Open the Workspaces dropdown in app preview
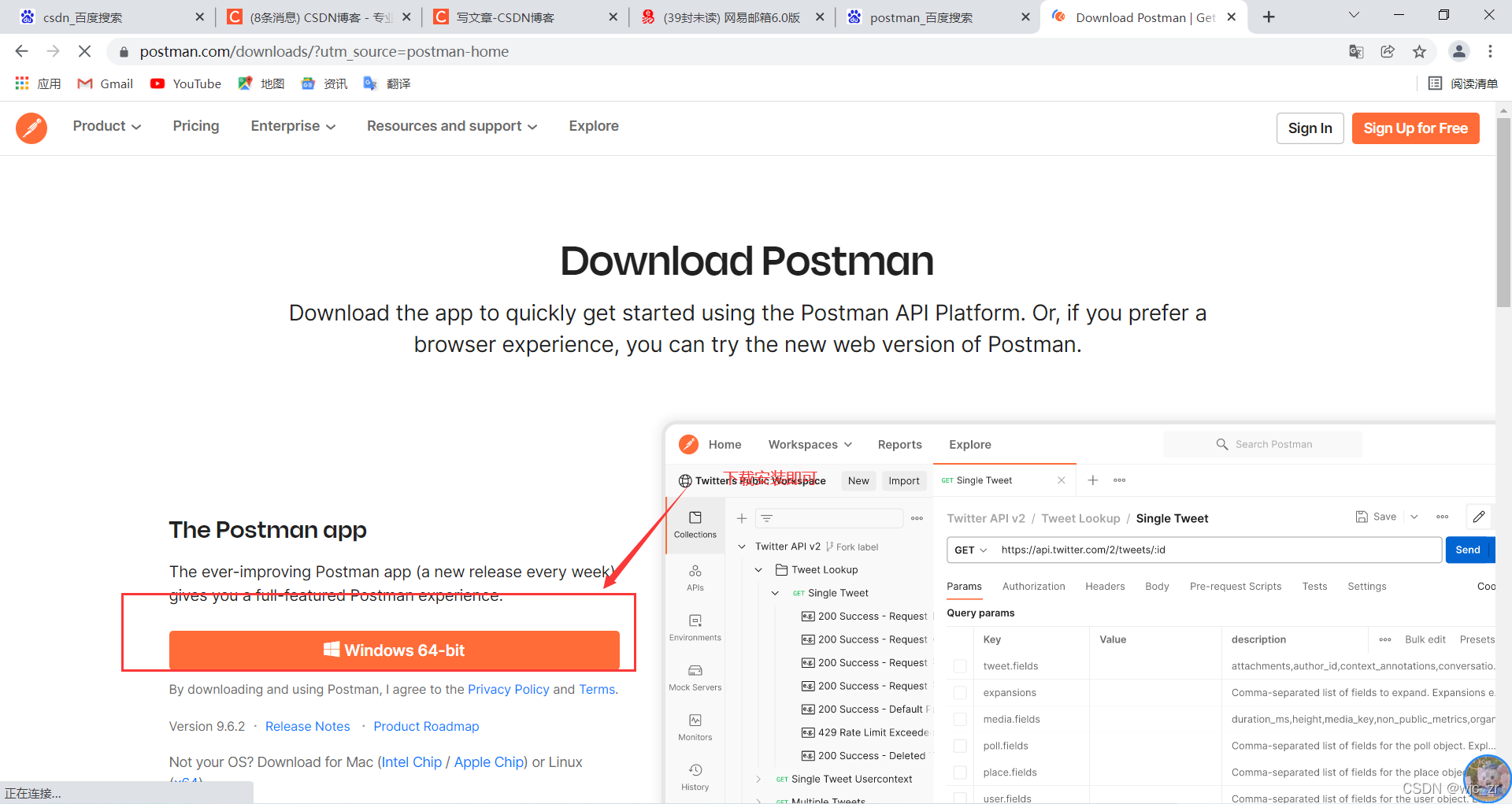The image size is (1512, 804). tap(810, 444)
